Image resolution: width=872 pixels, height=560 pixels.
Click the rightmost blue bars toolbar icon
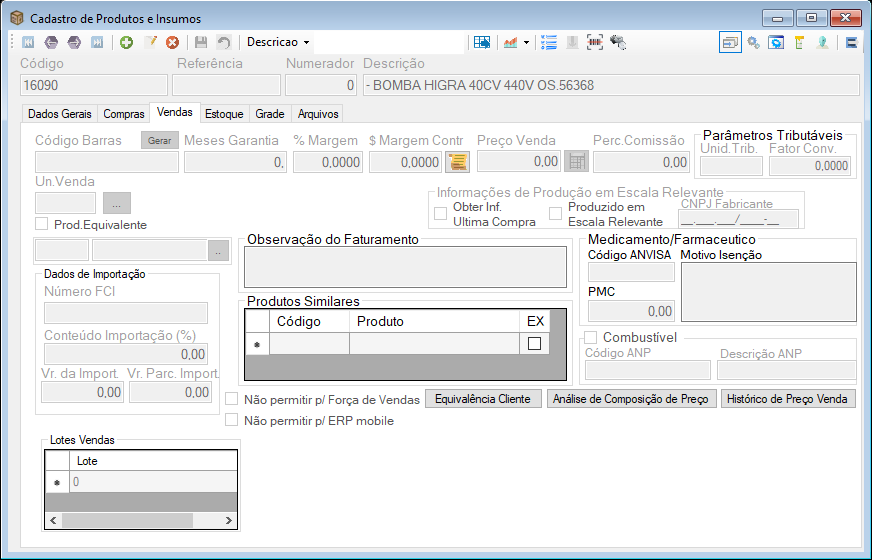pyautogui.click(x=851, y=42)
